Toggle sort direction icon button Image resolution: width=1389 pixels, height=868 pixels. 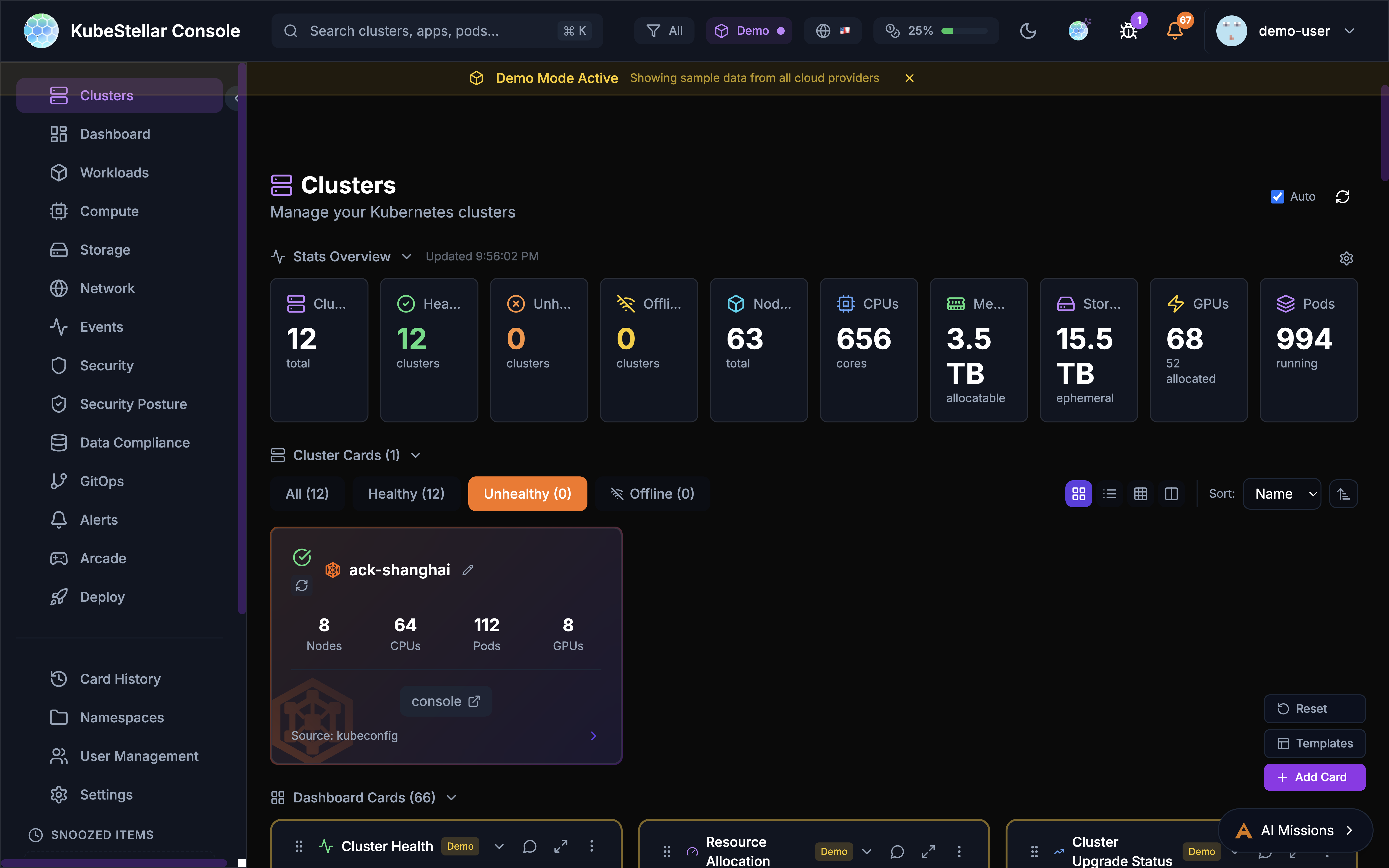1343,494
